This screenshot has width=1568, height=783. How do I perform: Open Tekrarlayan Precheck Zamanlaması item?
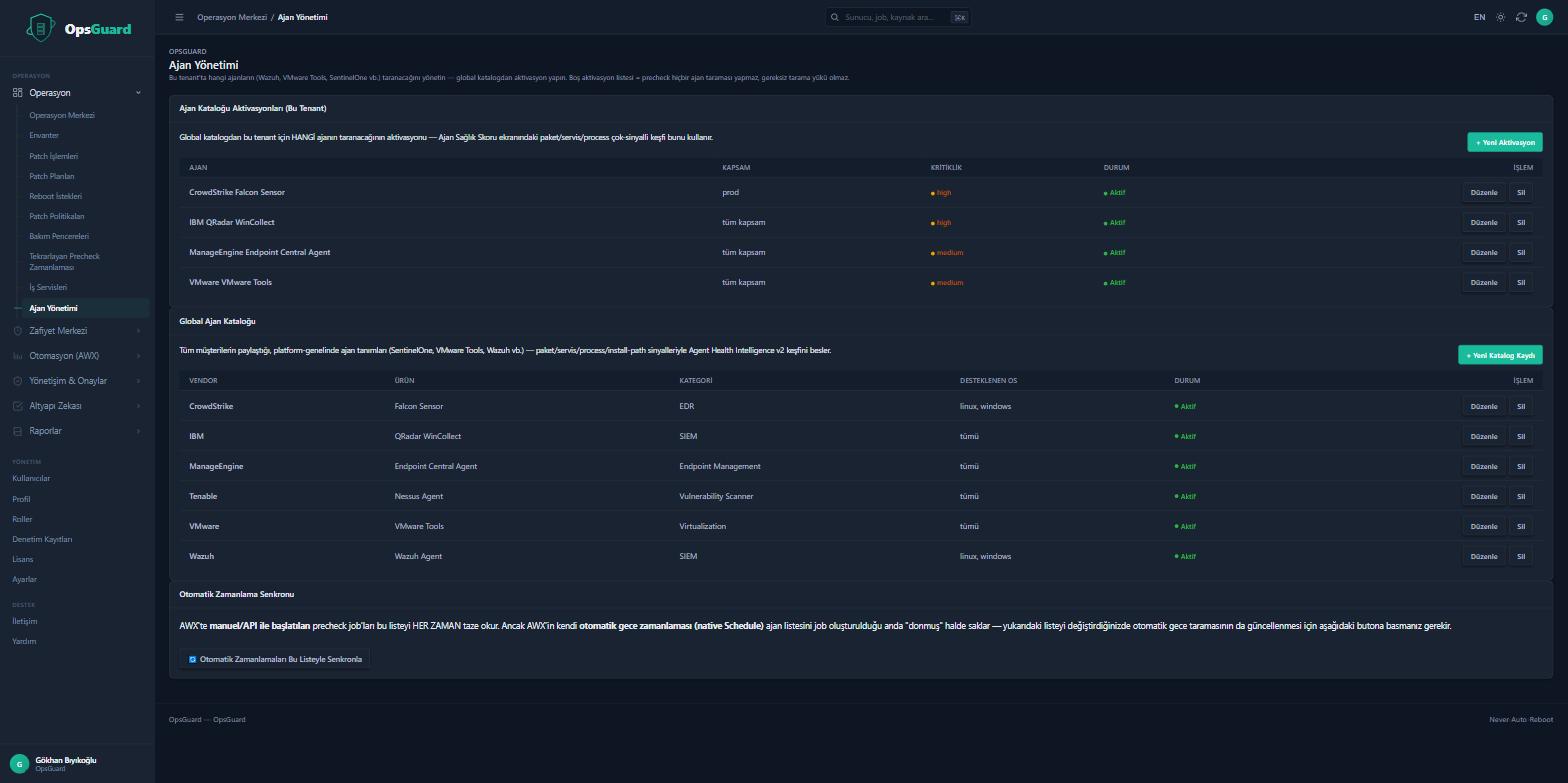pyautogui.click(x=65, y=262)
